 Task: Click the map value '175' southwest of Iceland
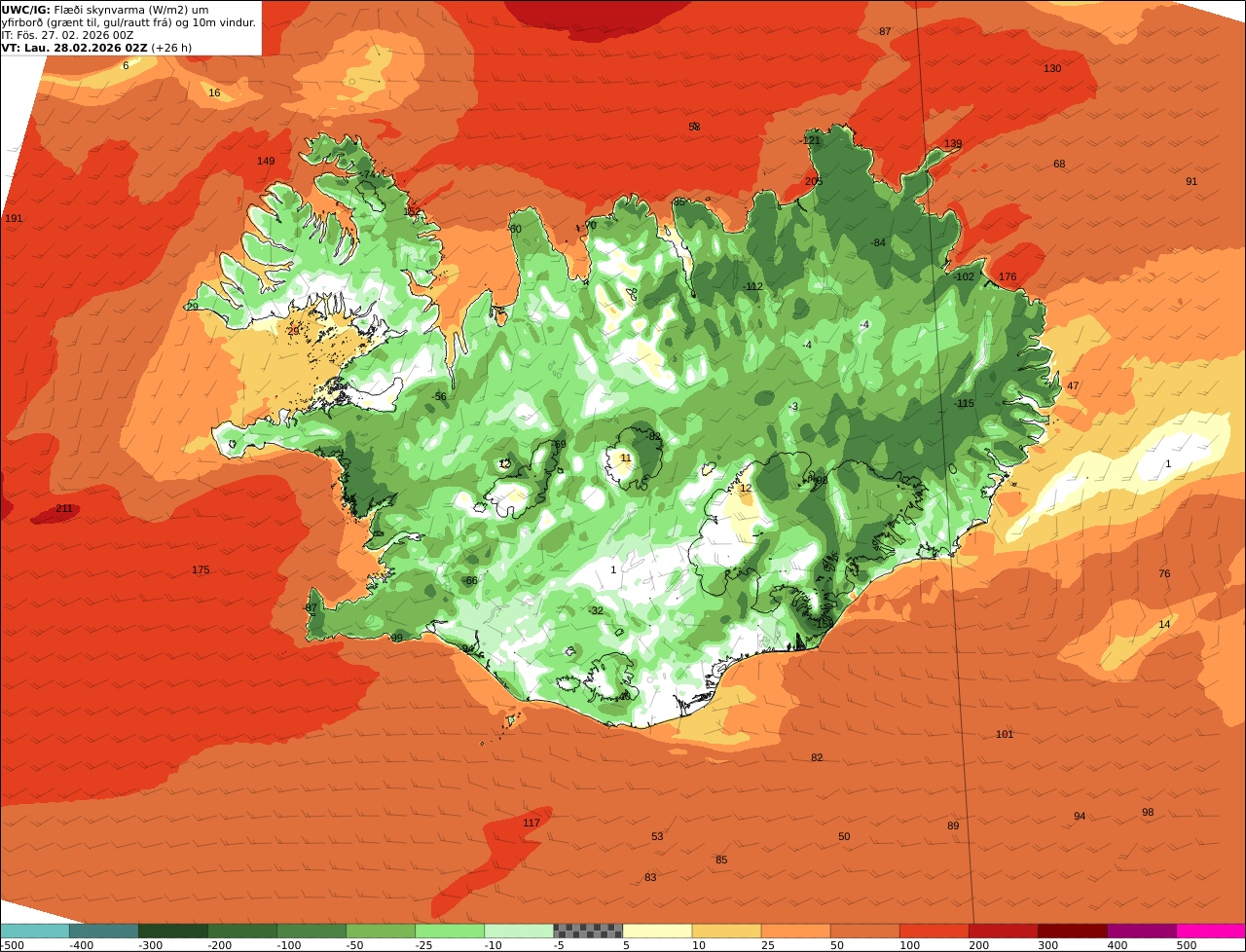pos(201,569)
